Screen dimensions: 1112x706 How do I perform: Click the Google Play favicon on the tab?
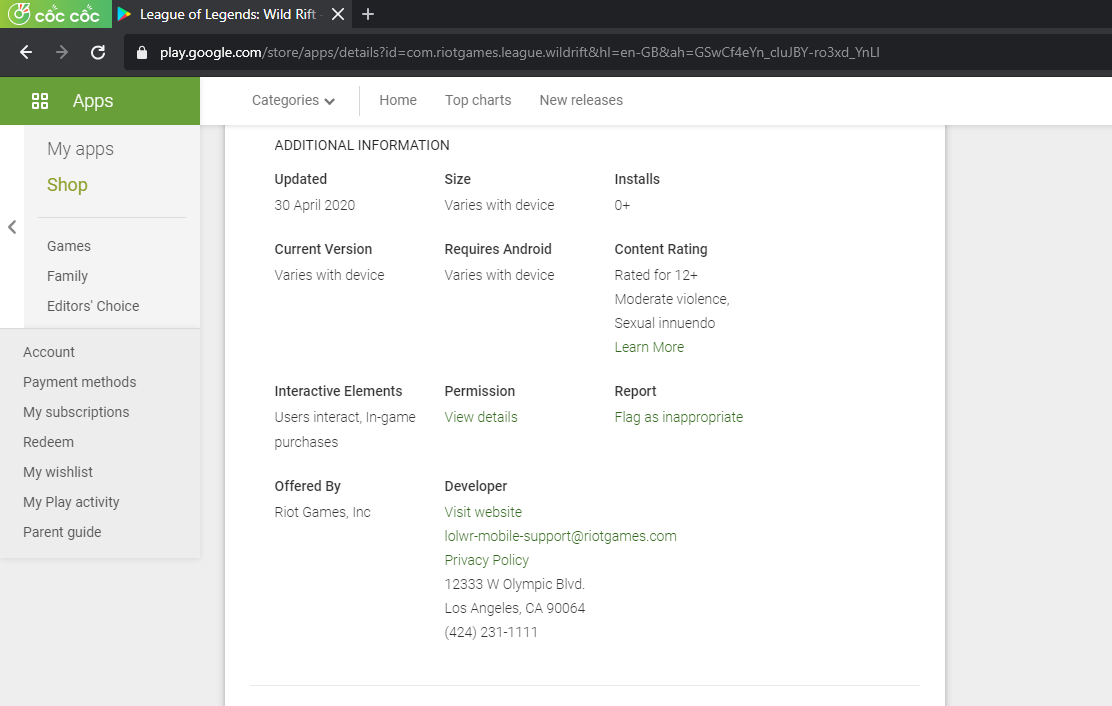tap(124, 13)
